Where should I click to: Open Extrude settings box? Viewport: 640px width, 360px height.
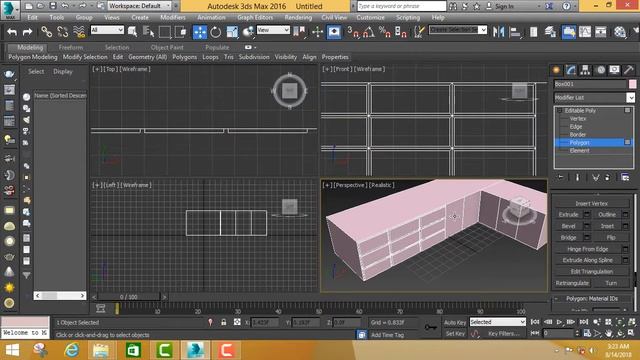coord(587,214)
